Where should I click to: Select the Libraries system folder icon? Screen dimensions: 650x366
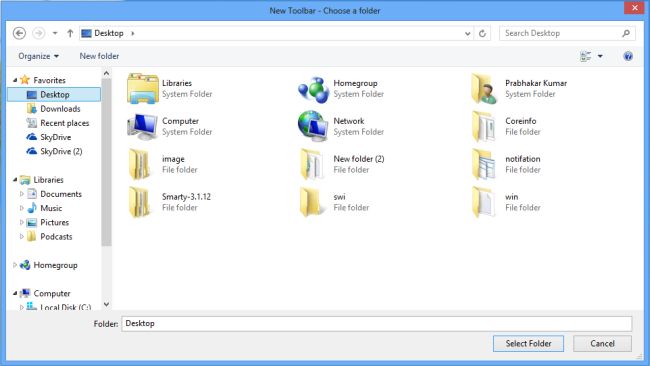coord(143,88)
